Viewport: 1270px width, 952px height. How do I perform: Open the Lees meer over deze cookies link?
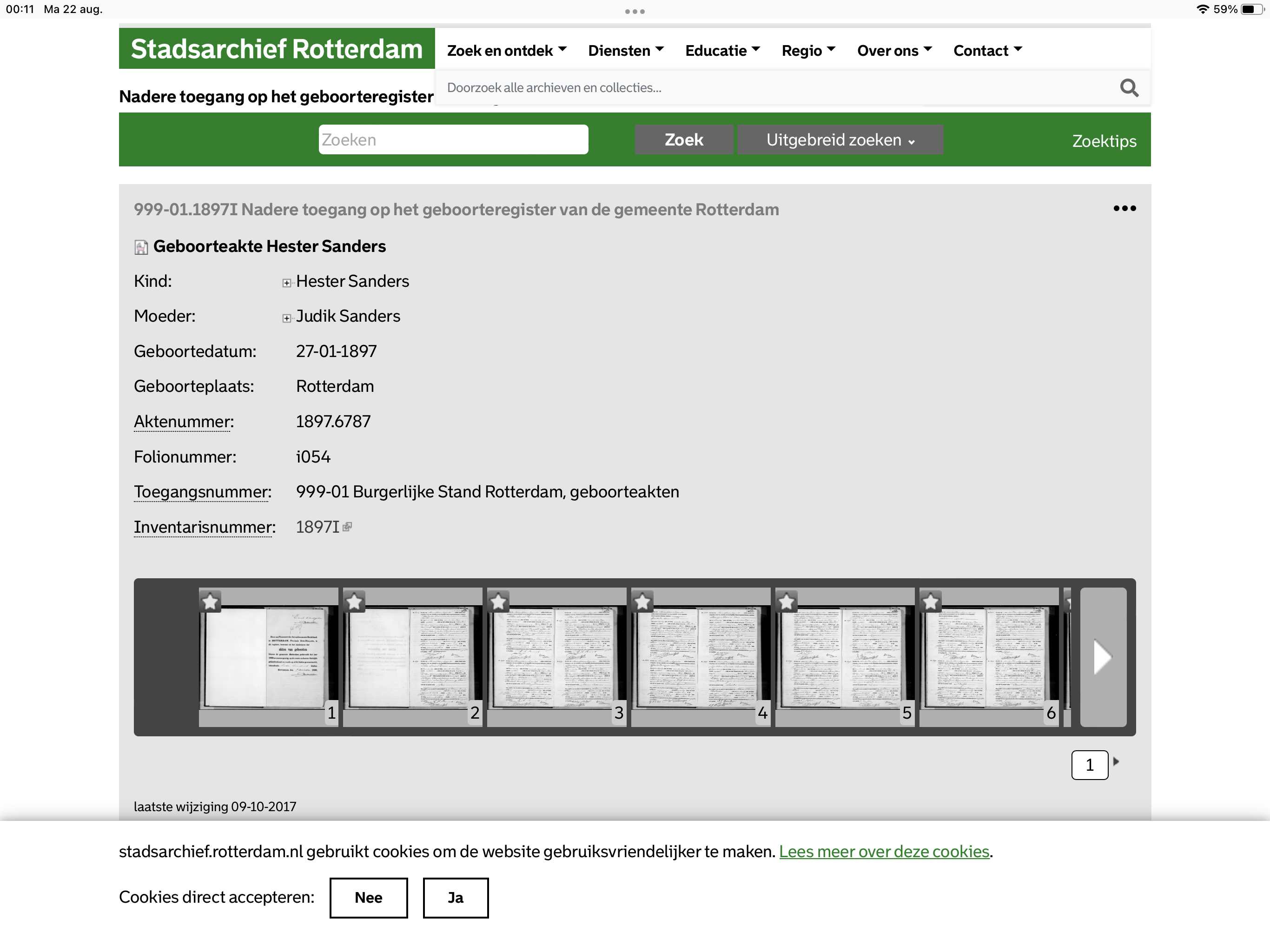coord(884,851)
